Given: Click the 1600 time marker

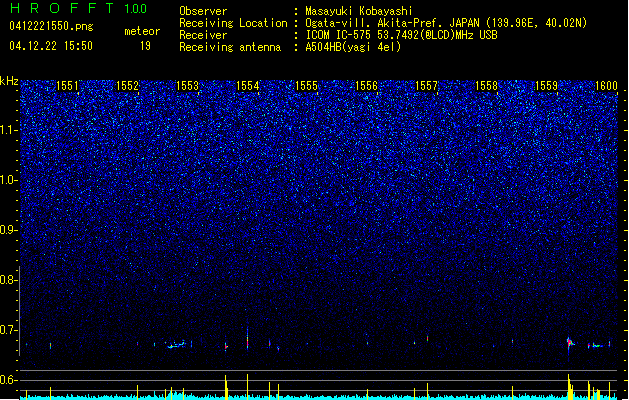Looking at the screenshot, I should coord(606,86).
